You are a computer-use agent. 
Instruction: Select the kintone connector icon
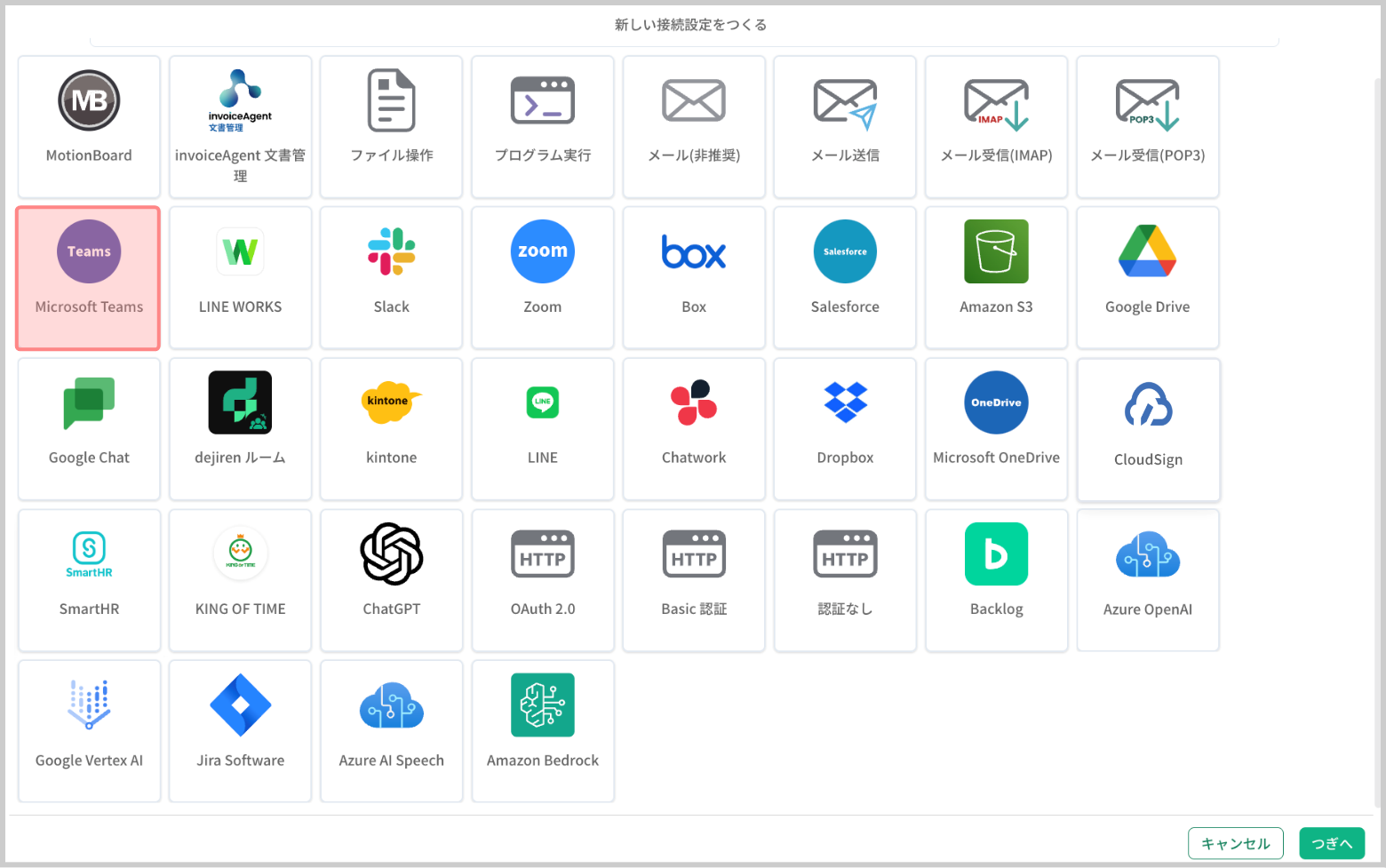[391, 402]
